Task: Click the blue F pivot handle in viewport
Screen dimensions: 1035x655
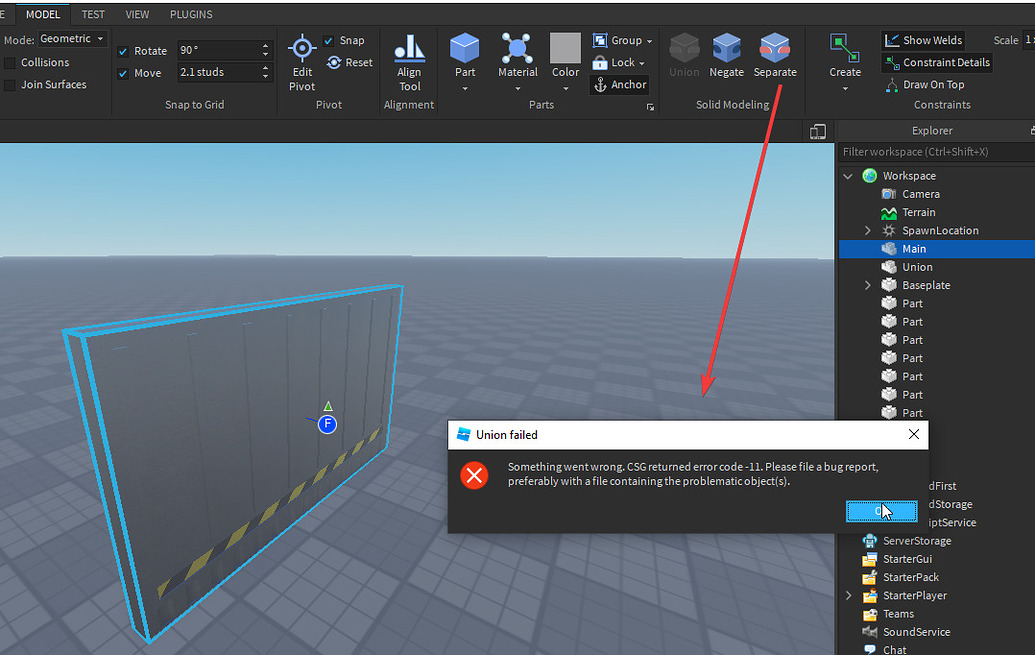Action: [327, 425]
